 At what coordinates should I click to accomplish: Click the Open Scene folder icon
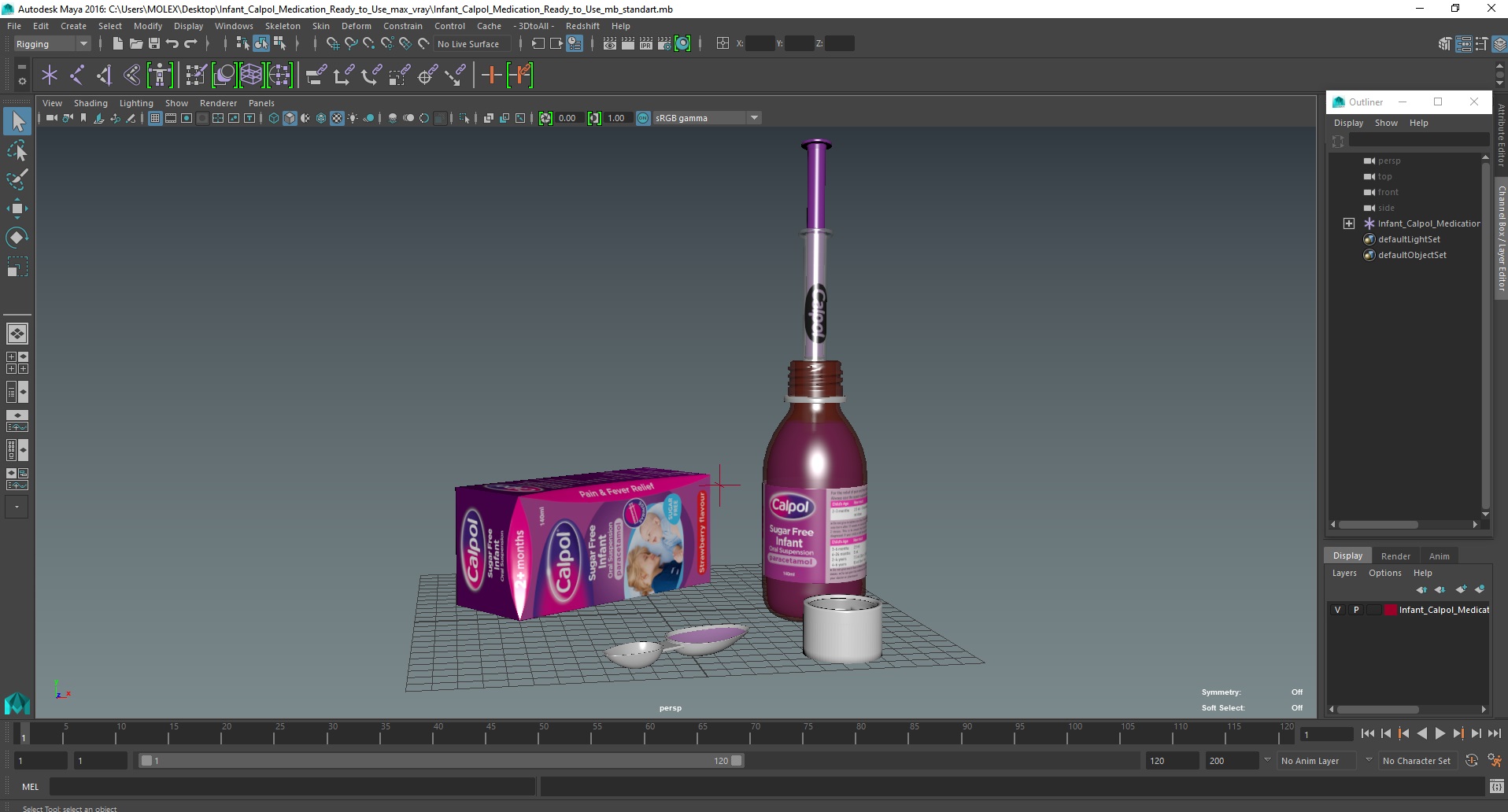coord(135,44)
